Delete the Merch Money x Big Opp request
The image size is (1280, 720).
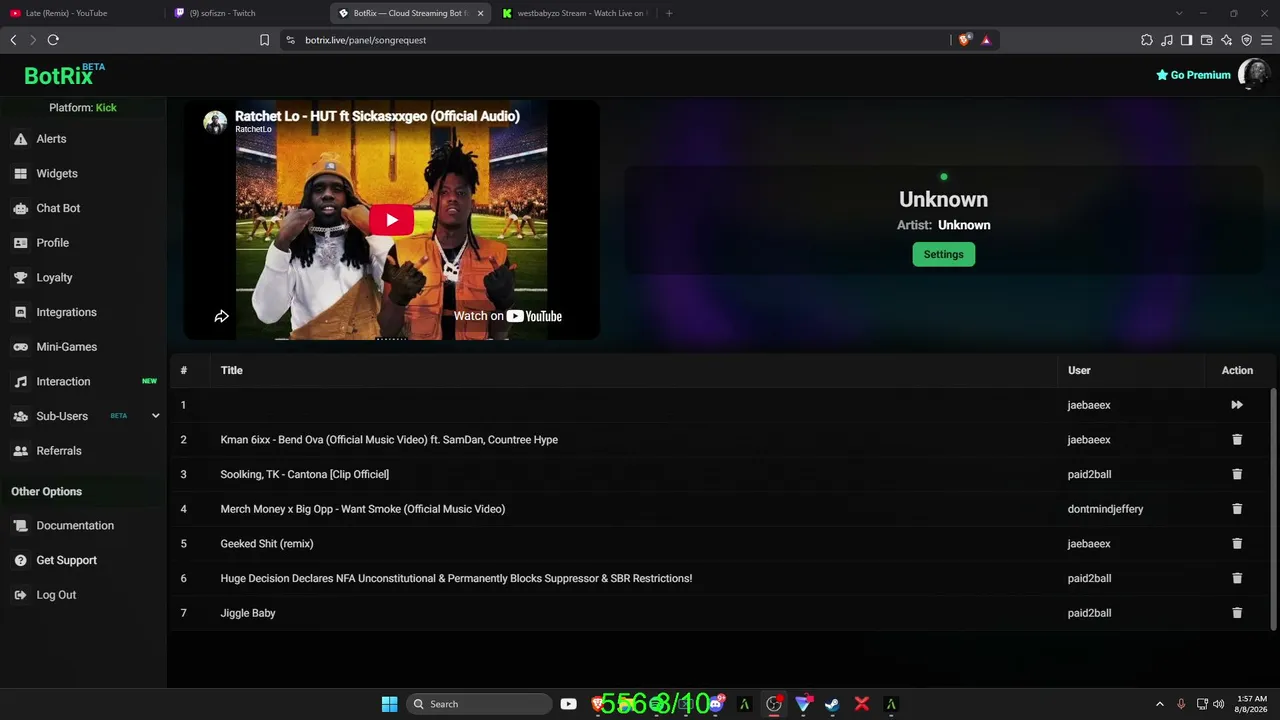1237,509
